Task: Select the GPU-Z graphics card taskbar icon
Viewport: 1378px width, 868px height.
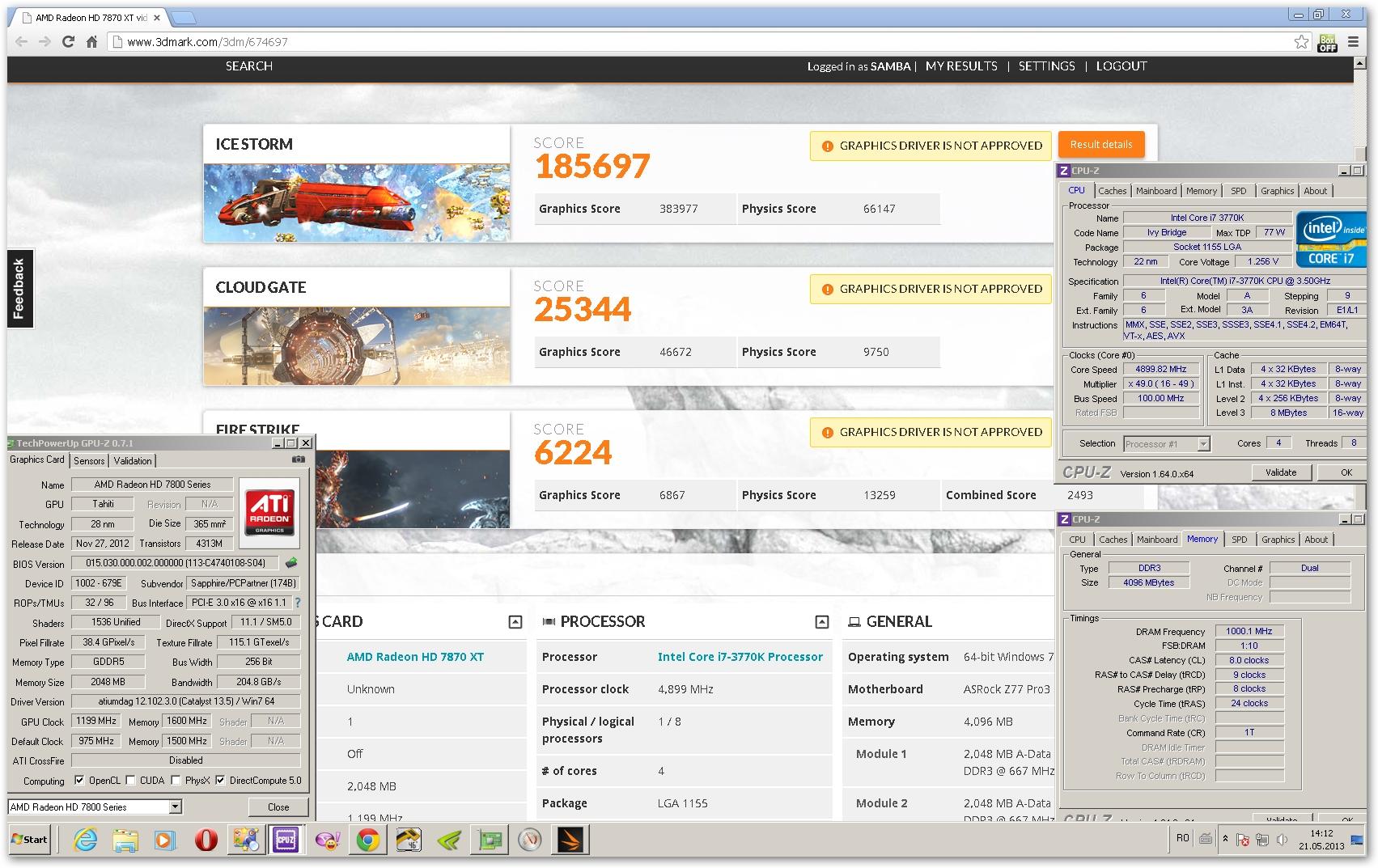Action: (490, 840)
